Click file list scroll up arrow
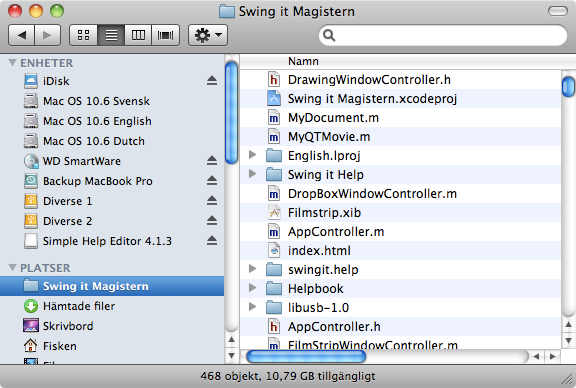Viewport: 576px width, 388px height. (568, 324)
